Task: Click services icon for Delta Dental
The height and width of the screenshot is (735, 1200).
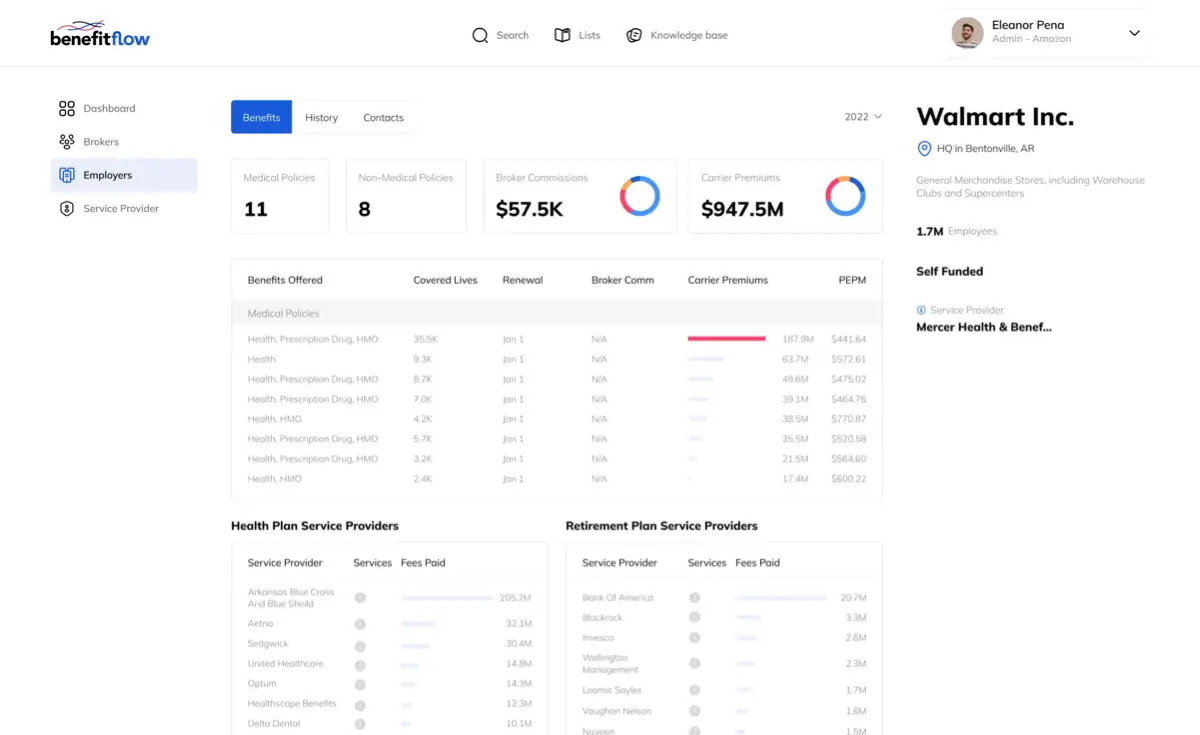Action: click(360, 724)
